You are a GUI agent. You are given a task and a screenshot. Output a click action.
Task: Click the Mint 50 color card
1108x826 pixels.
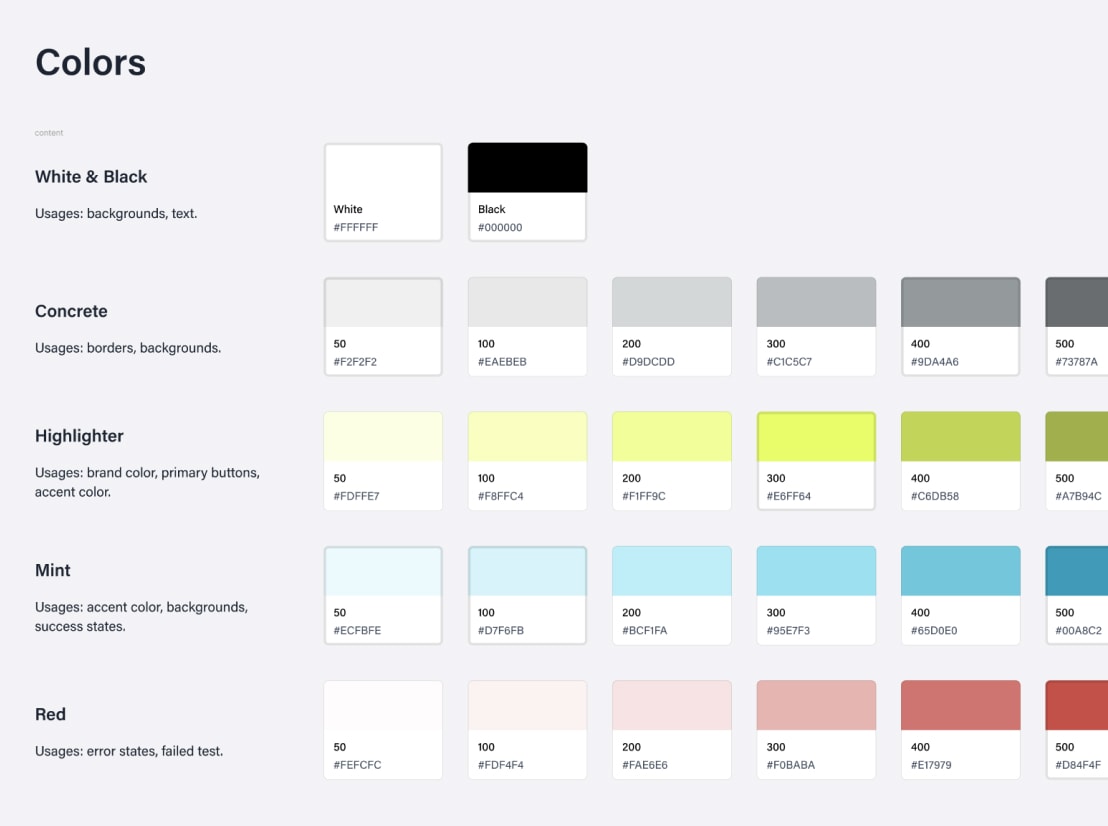pyautogui.click(x=382, y=594)
